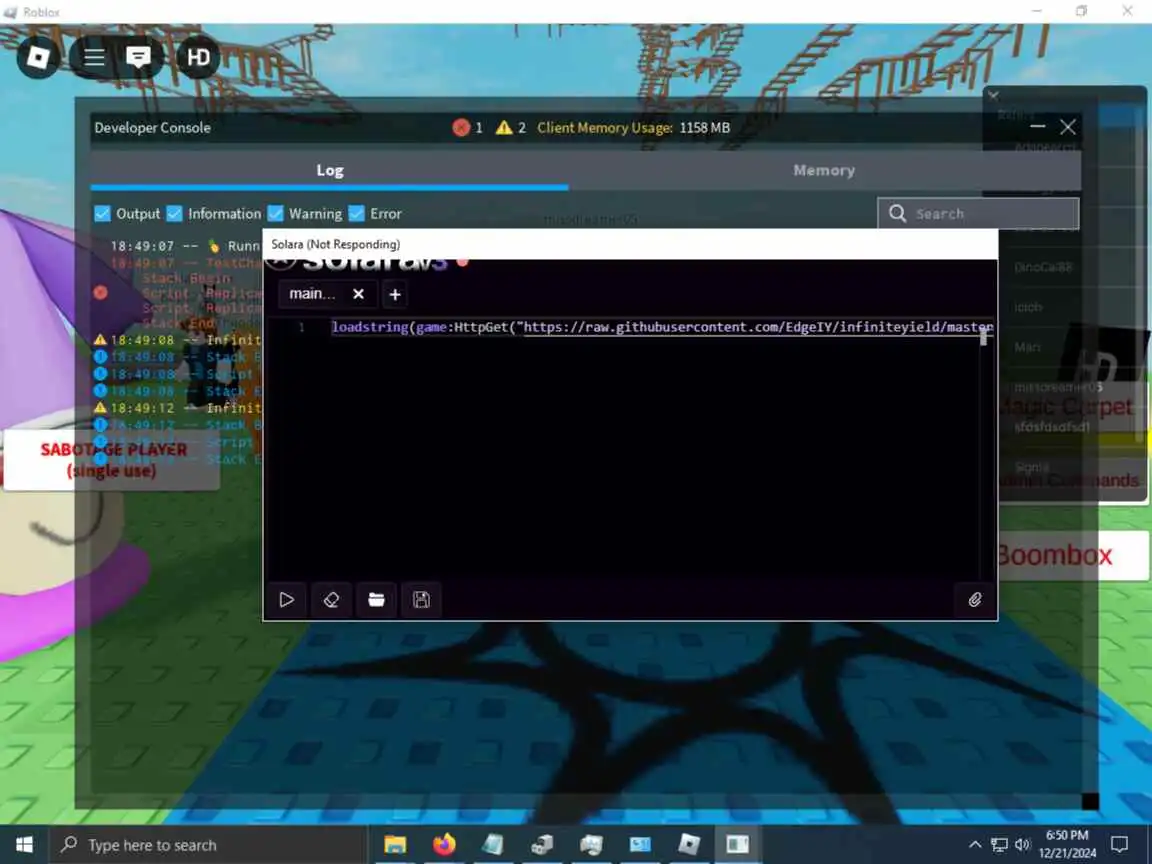Click the loadstring code line
This screenshot has width=1152, height=864.
tap(661, 327)
